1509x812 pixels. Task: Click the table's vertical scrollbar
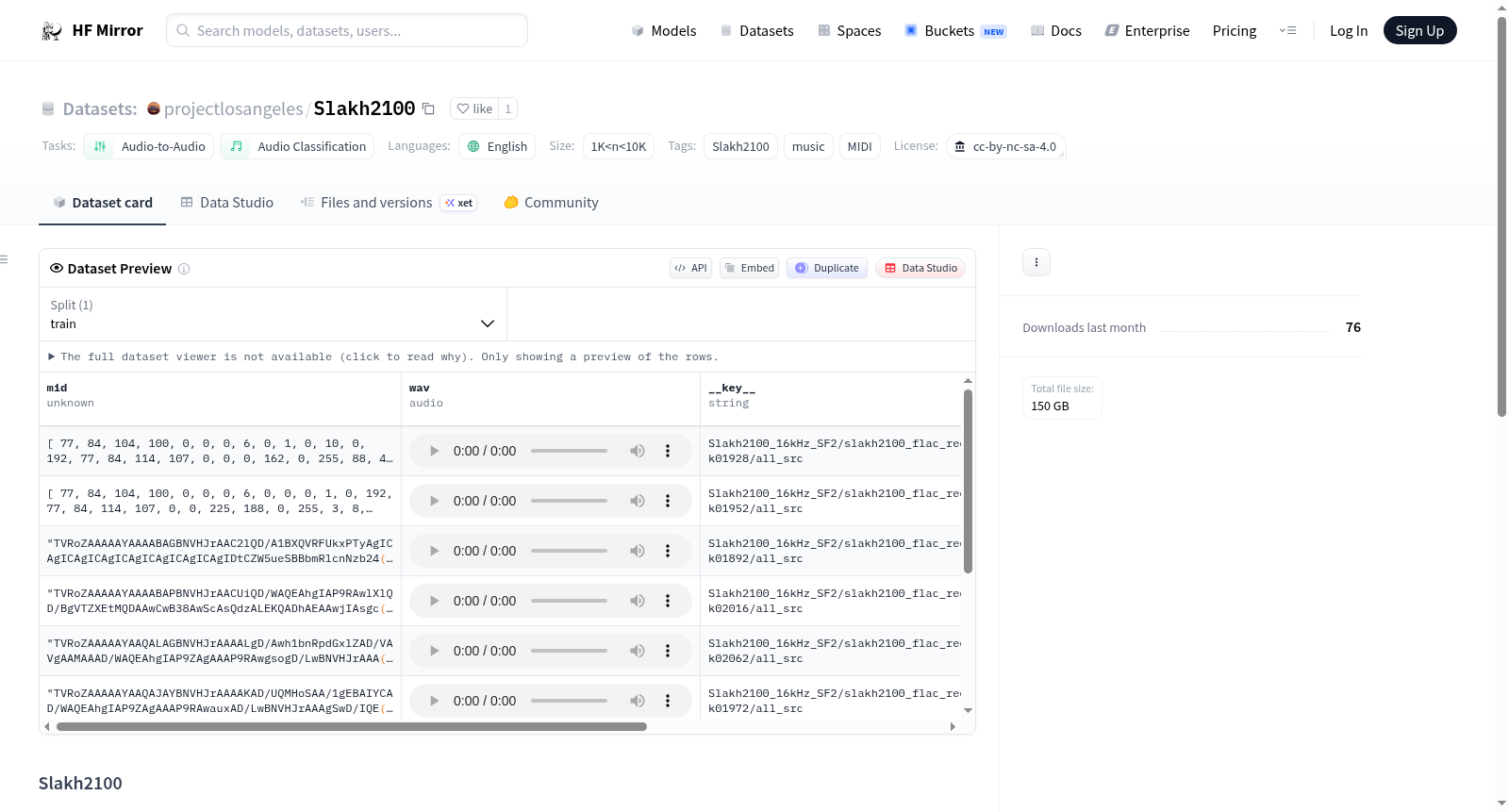968,481
